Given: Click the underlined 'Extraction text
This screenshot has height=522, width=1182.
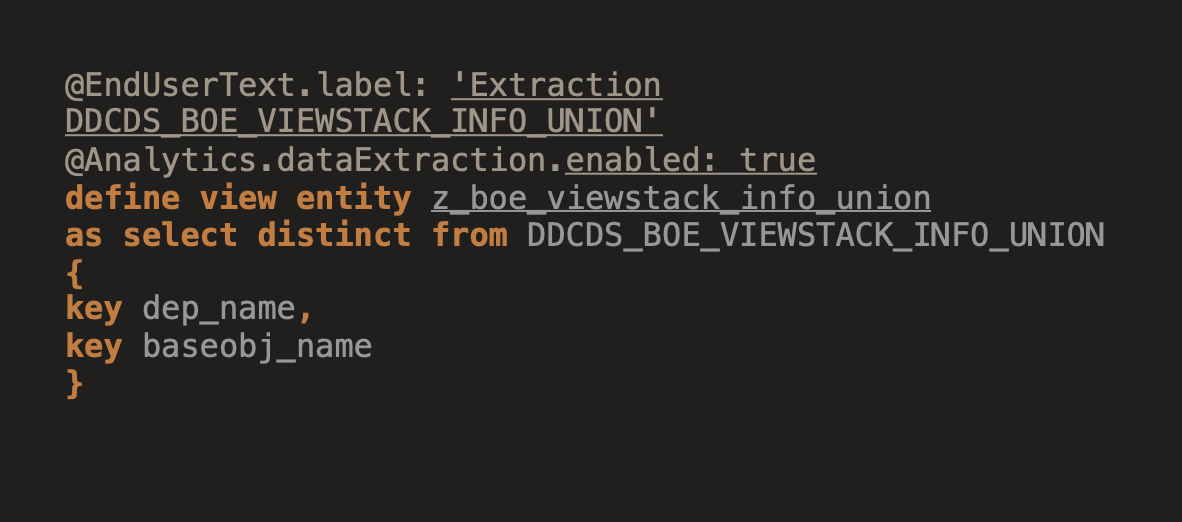Looking at the screenshot, I should click(556, 85).
